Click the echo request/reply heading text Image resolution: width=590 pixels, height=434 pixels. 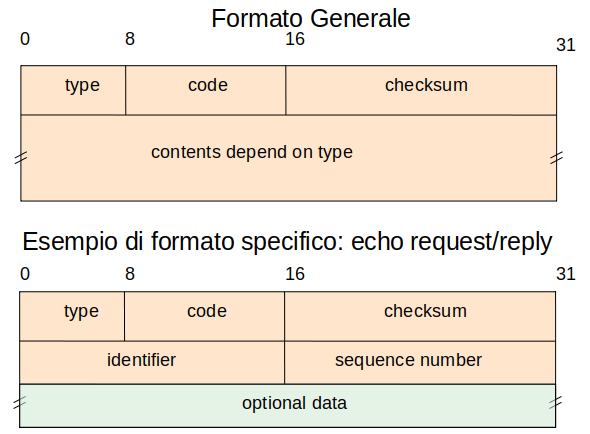(x=287, y=242)
